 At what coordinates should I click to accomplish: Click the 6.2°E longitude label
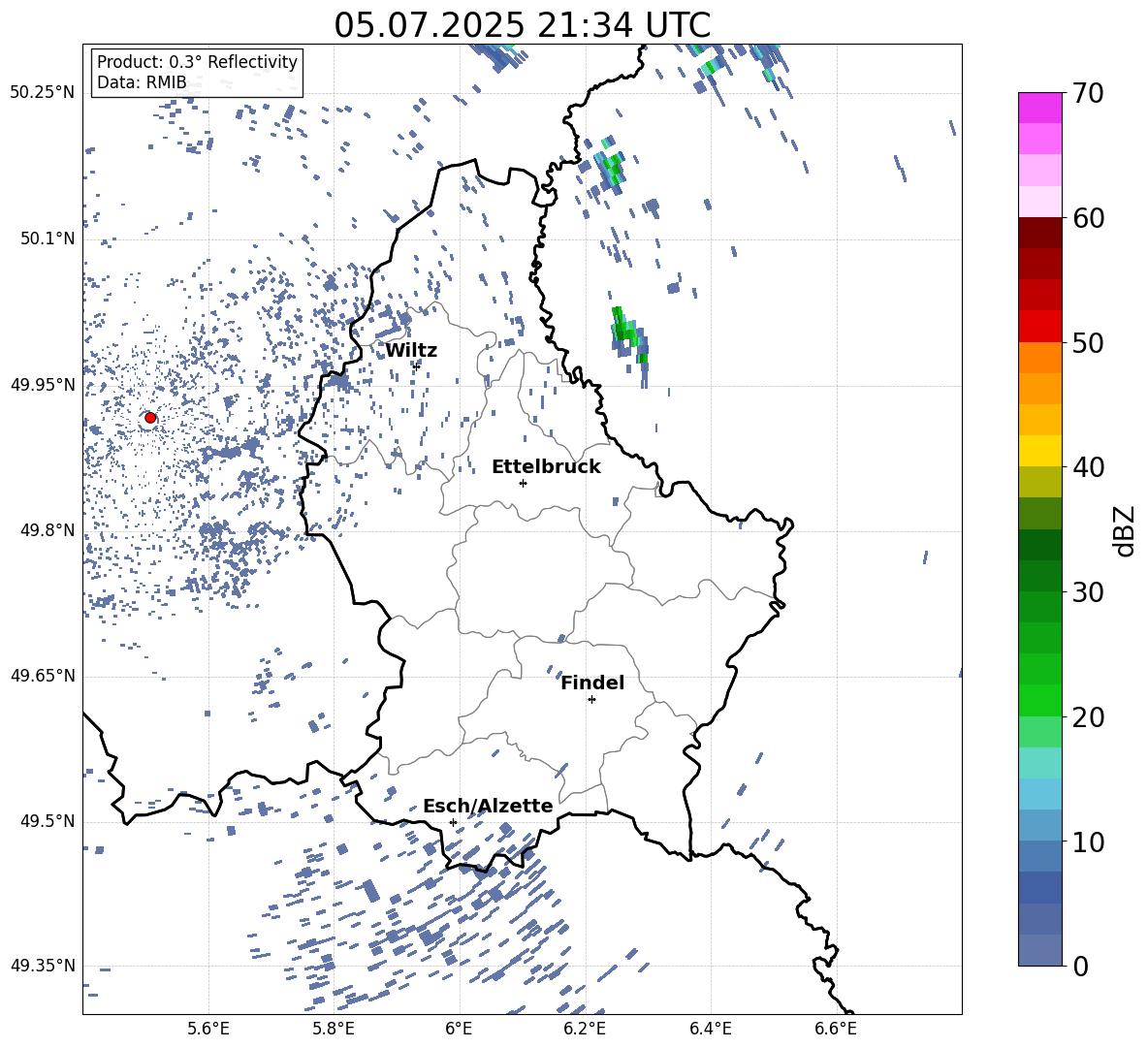(x=585, y=1029)
